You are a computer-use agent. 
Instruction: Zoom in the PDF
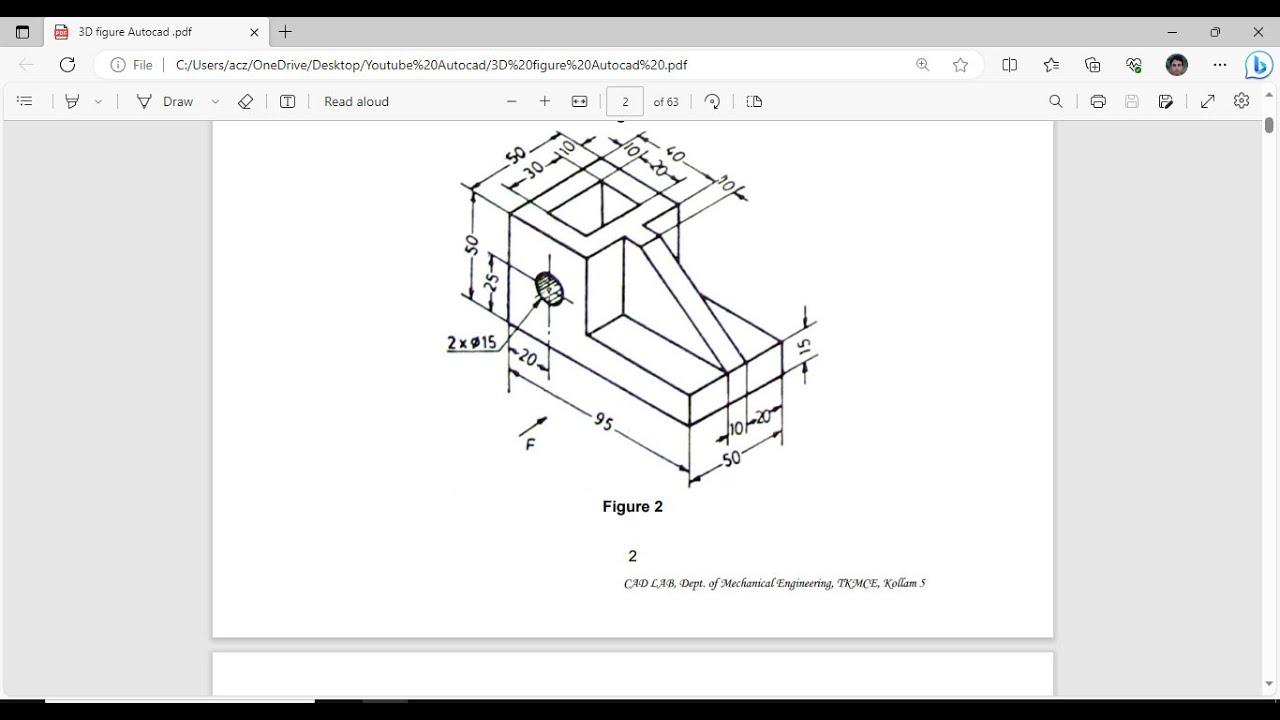[x=545, y=101]
